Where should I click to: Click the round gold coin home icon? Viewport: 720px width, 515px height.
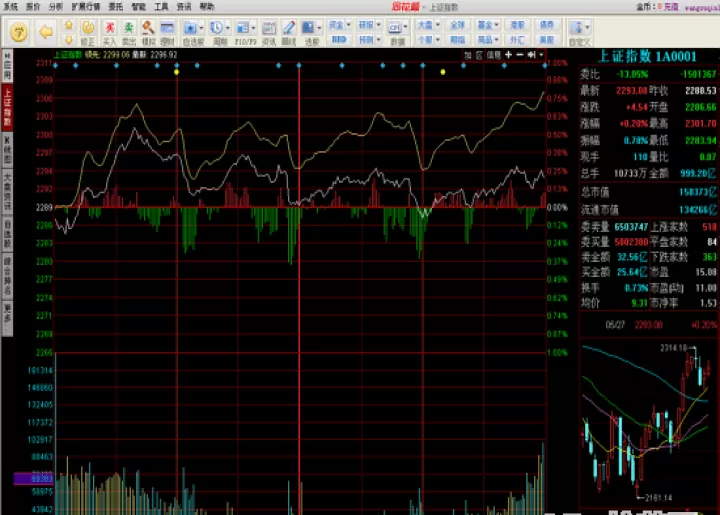19,32
